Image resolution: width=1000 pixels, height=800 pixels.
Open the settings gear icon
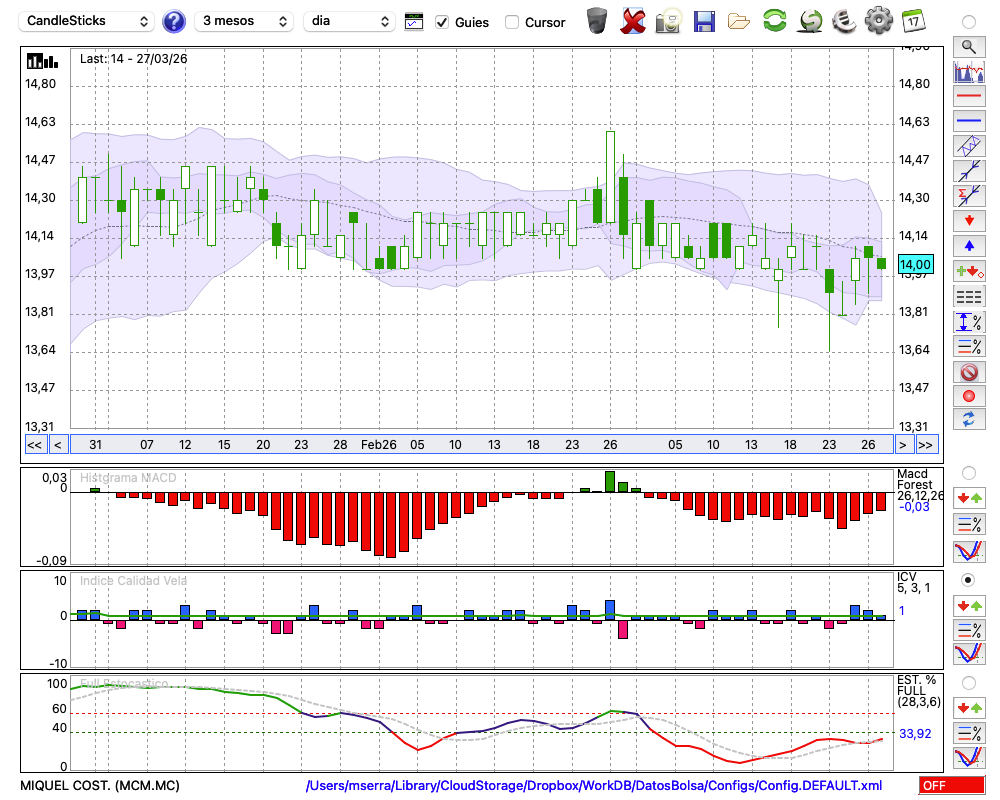pyautogui.click(x=878, y=20)
